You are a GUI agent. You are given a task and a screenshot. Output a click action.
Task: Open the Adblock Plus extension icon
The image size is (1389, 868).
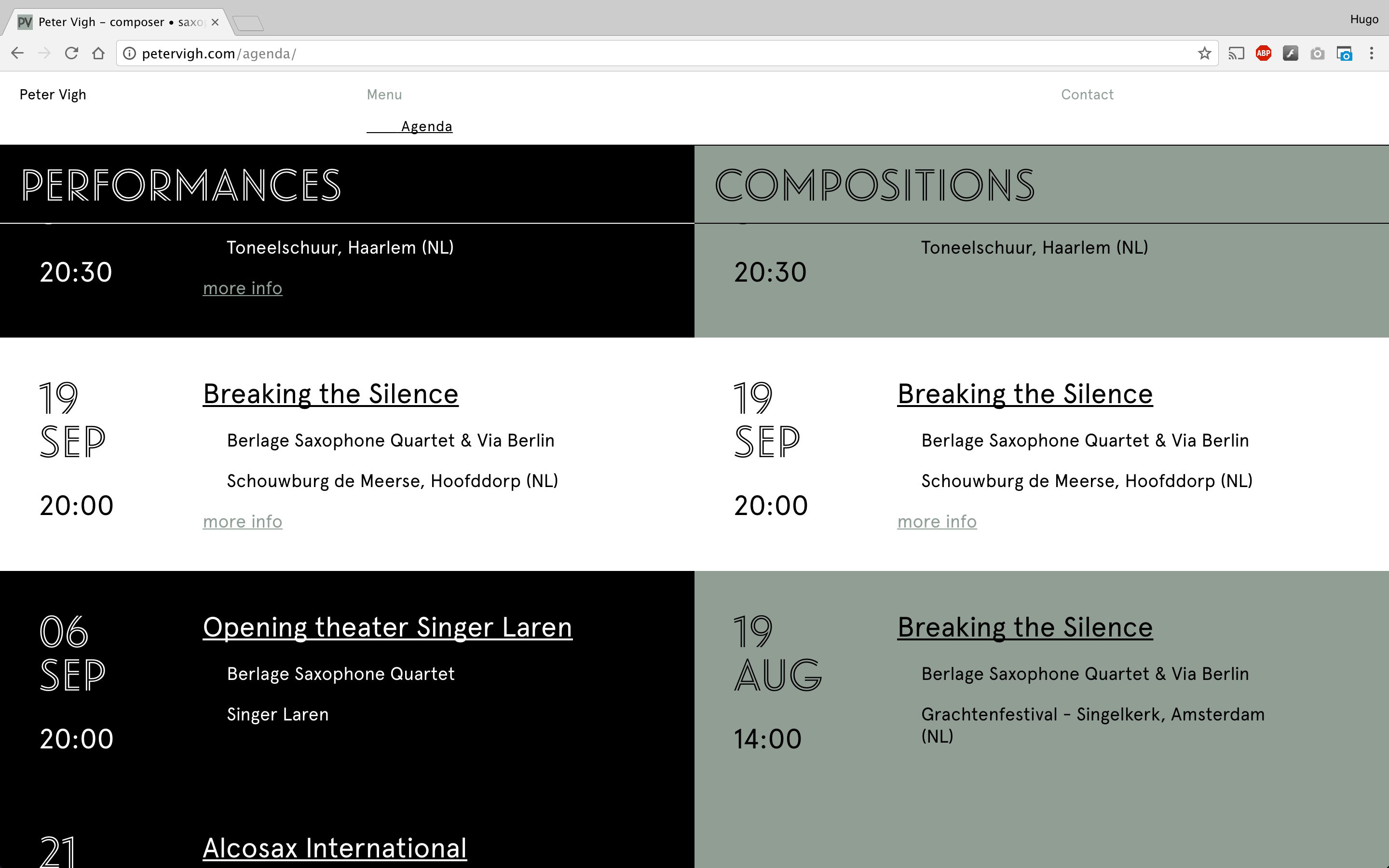[x=1263, y=54]
